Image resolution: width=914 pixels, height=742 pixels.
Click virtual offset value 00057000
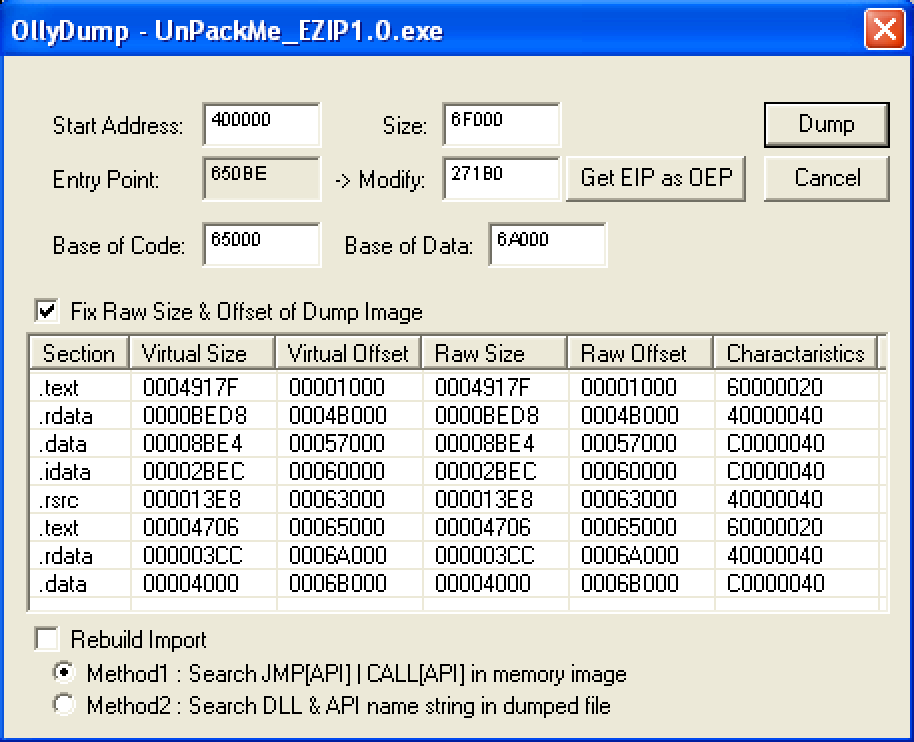coord(337,443)
